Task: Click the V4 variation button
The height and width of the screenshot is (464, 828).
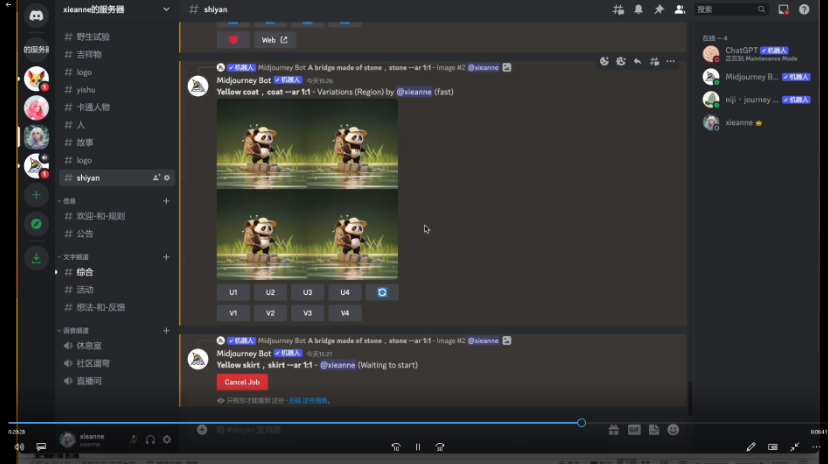Action: [x=345, y=313]
